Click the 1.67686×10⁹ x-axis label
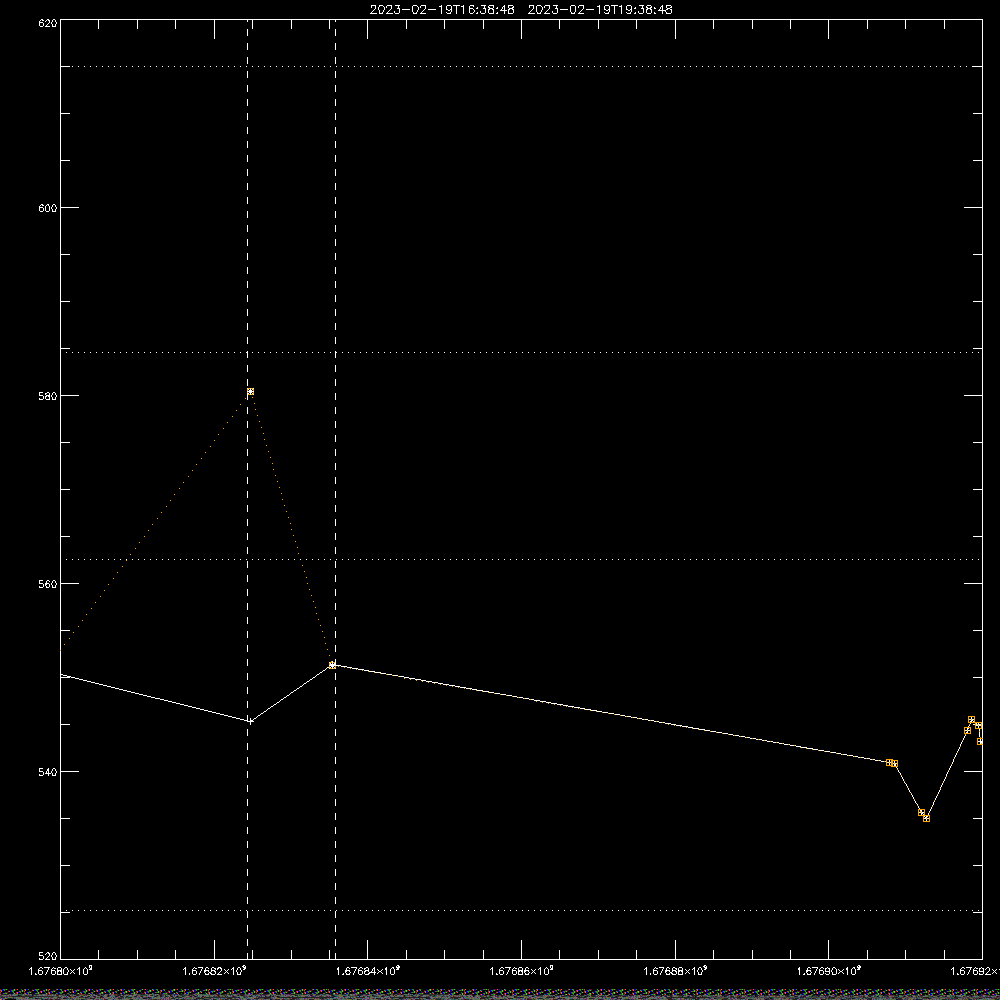The height and width of the screenshot is (1000, 1000). point(522,971)
